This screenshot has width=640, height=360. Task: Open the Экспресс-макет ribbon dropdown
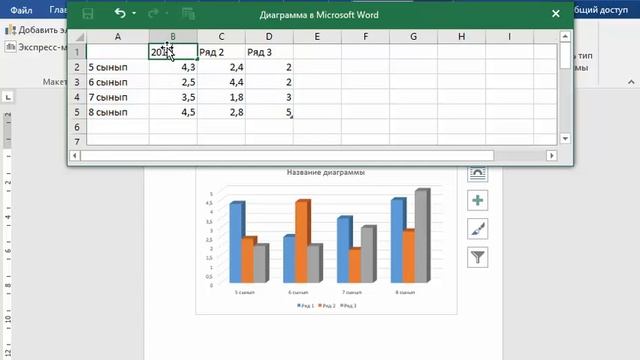pyautogui.click(x=37, y=47)
